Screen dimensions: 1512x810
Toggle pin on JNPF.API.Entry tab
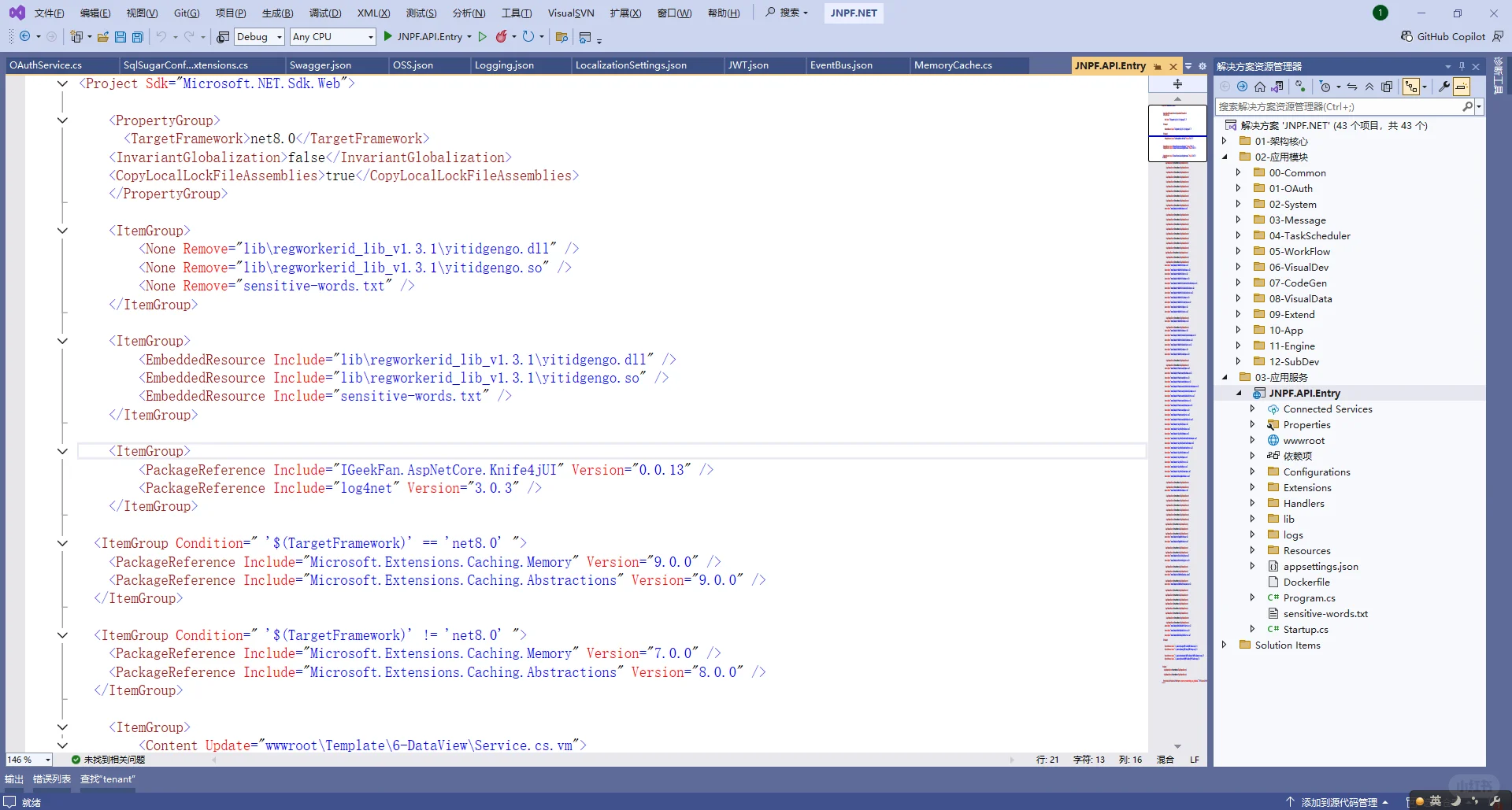click(x=1158, y=66)
